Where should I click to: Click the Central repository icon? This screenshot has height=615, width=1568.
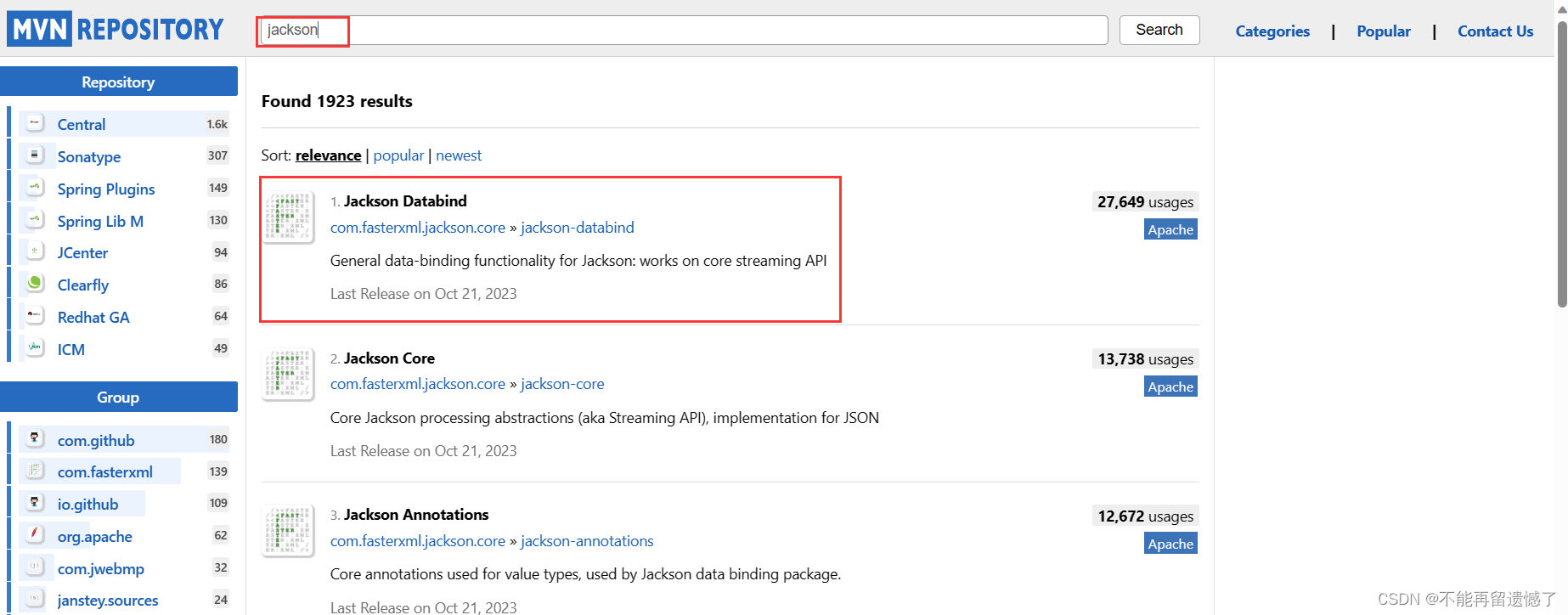pyautogui.click(x=35, y=123)
